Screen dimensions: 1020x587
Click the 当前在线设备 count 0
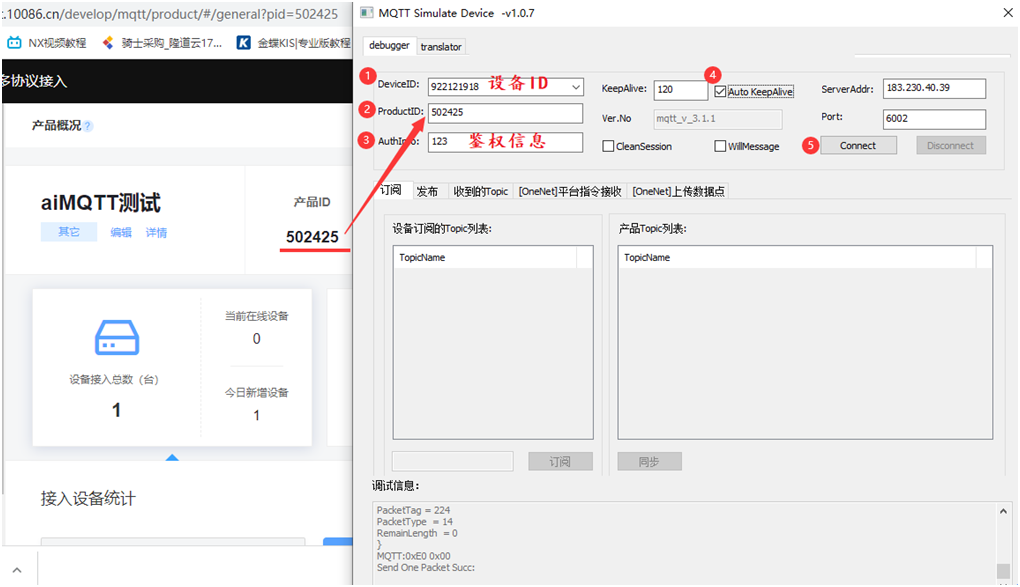(256, 339)
